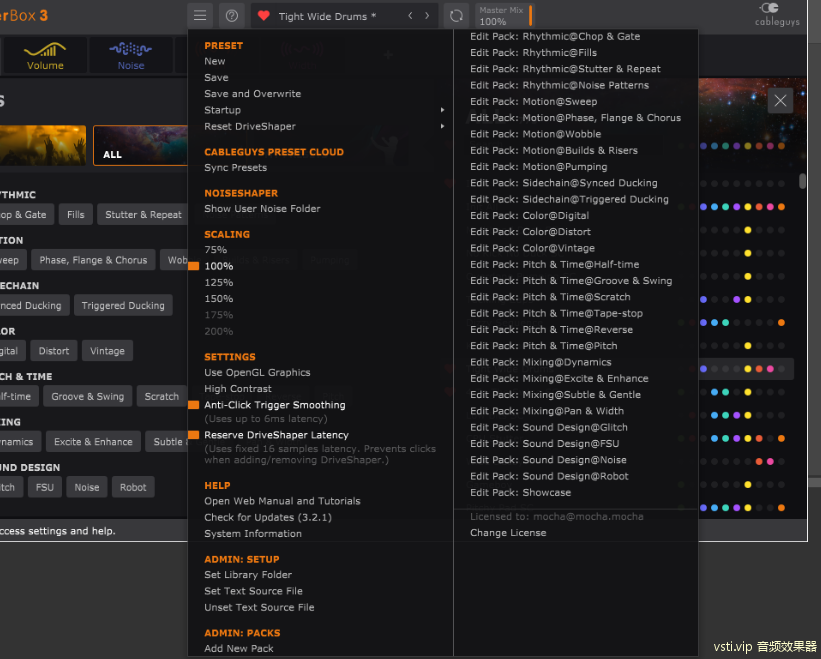Select Save and Overwrite
Viewport: 821px width, 659px height.
click(x=252, y=94)
